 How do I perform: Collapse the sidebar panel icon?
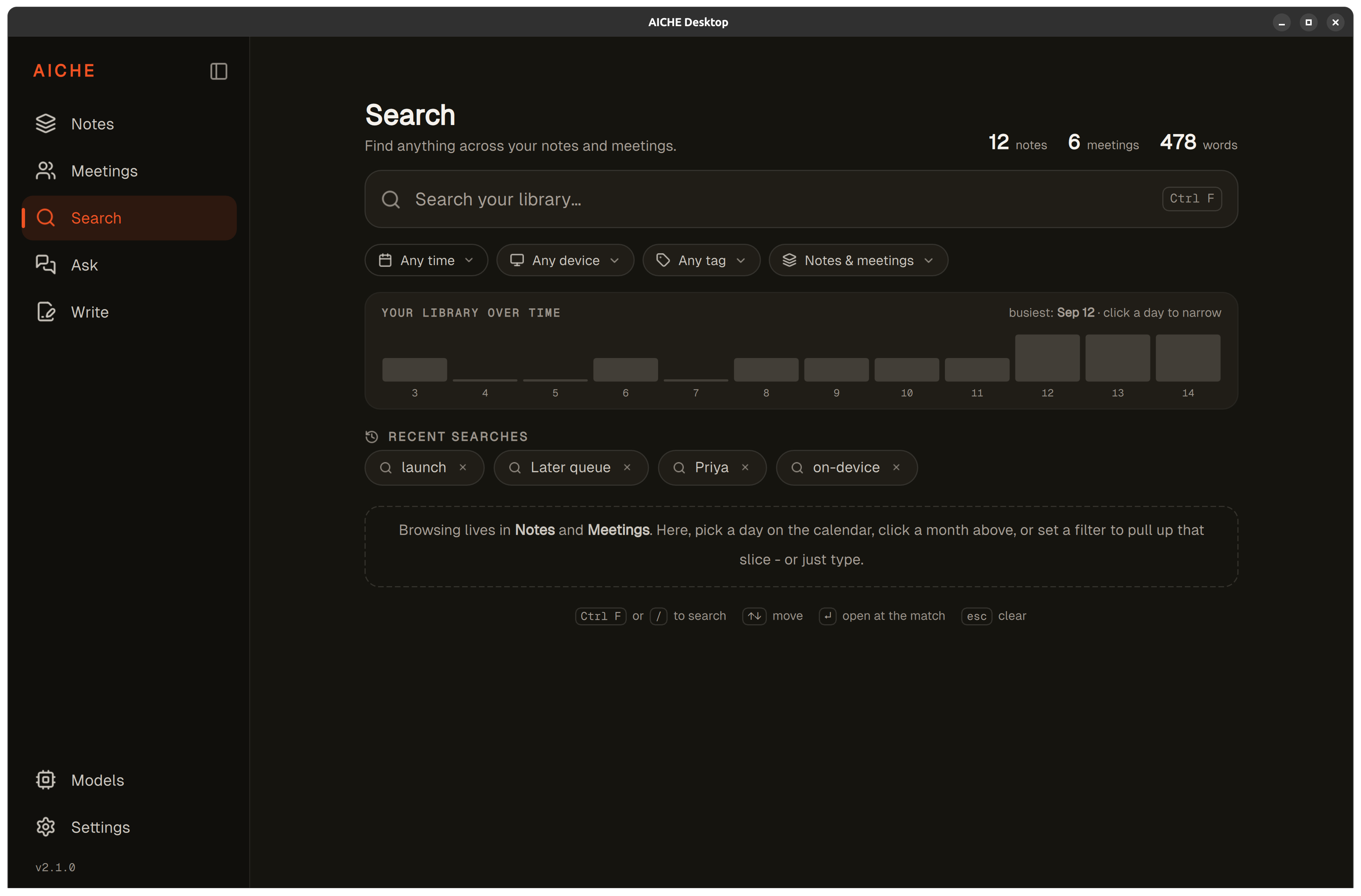point(218,71)
